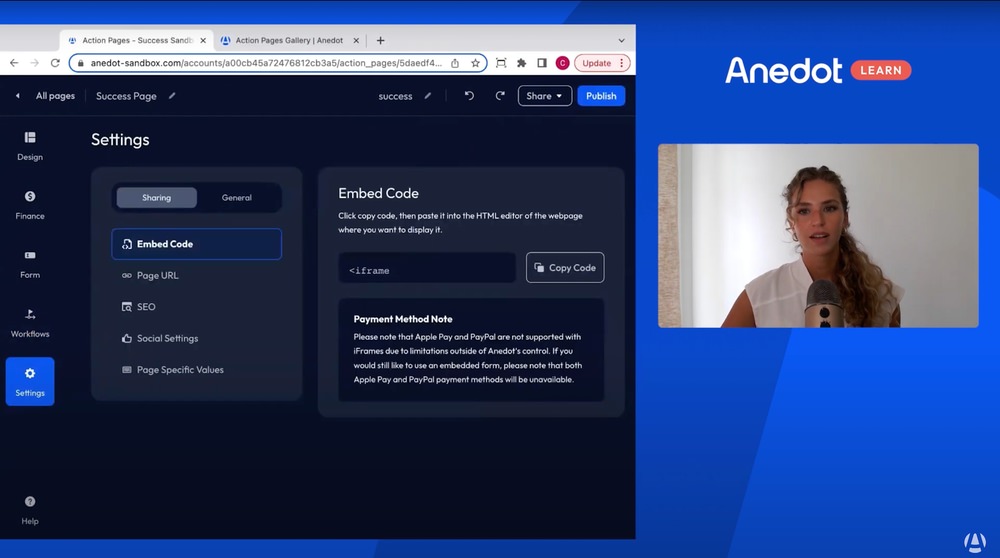Click the iframe embed code field
1000x558 pixels.
coord(427,268)
